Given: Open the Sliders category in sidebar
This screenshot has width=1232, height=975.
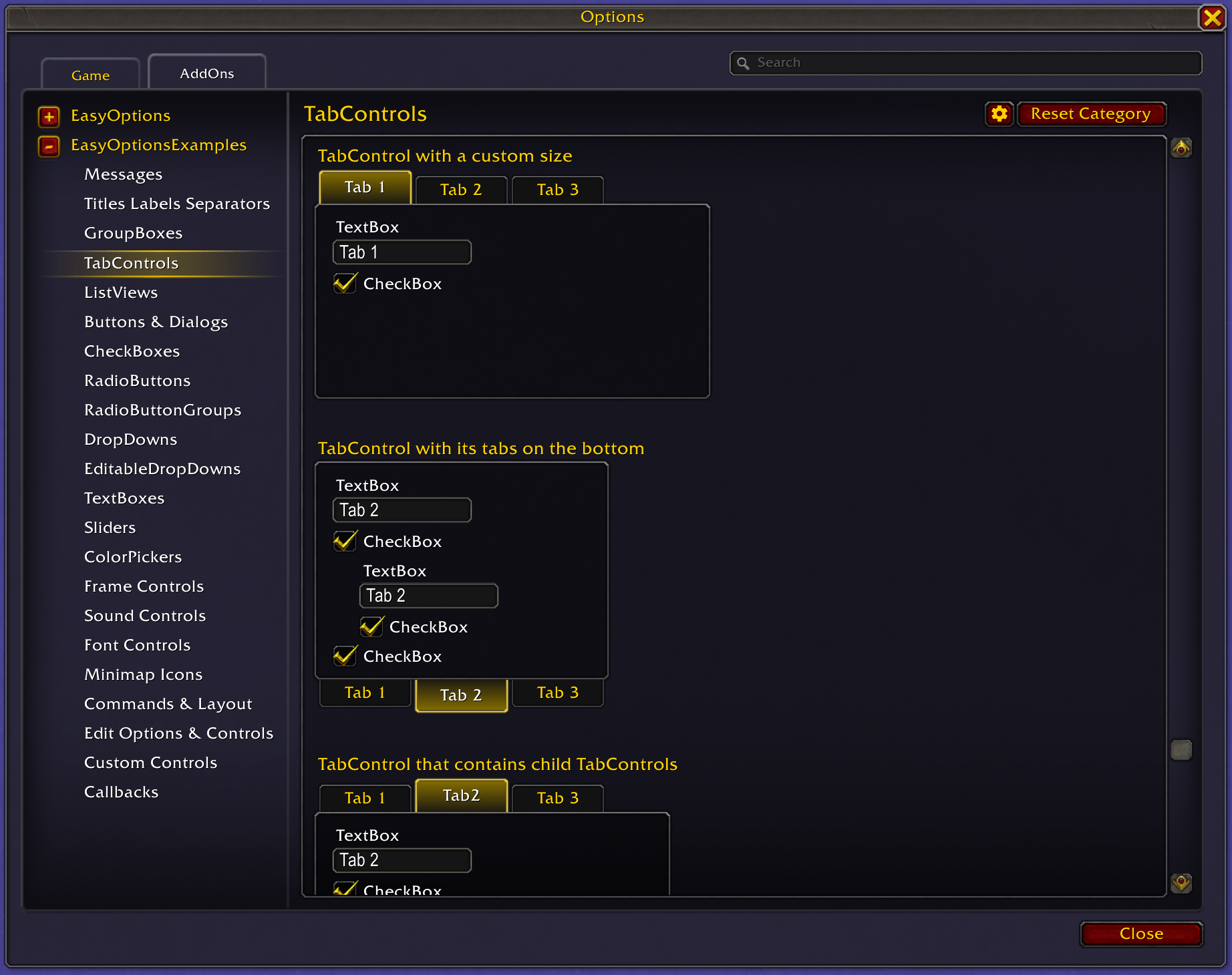Looking at the screenshot, I should 110,528.
